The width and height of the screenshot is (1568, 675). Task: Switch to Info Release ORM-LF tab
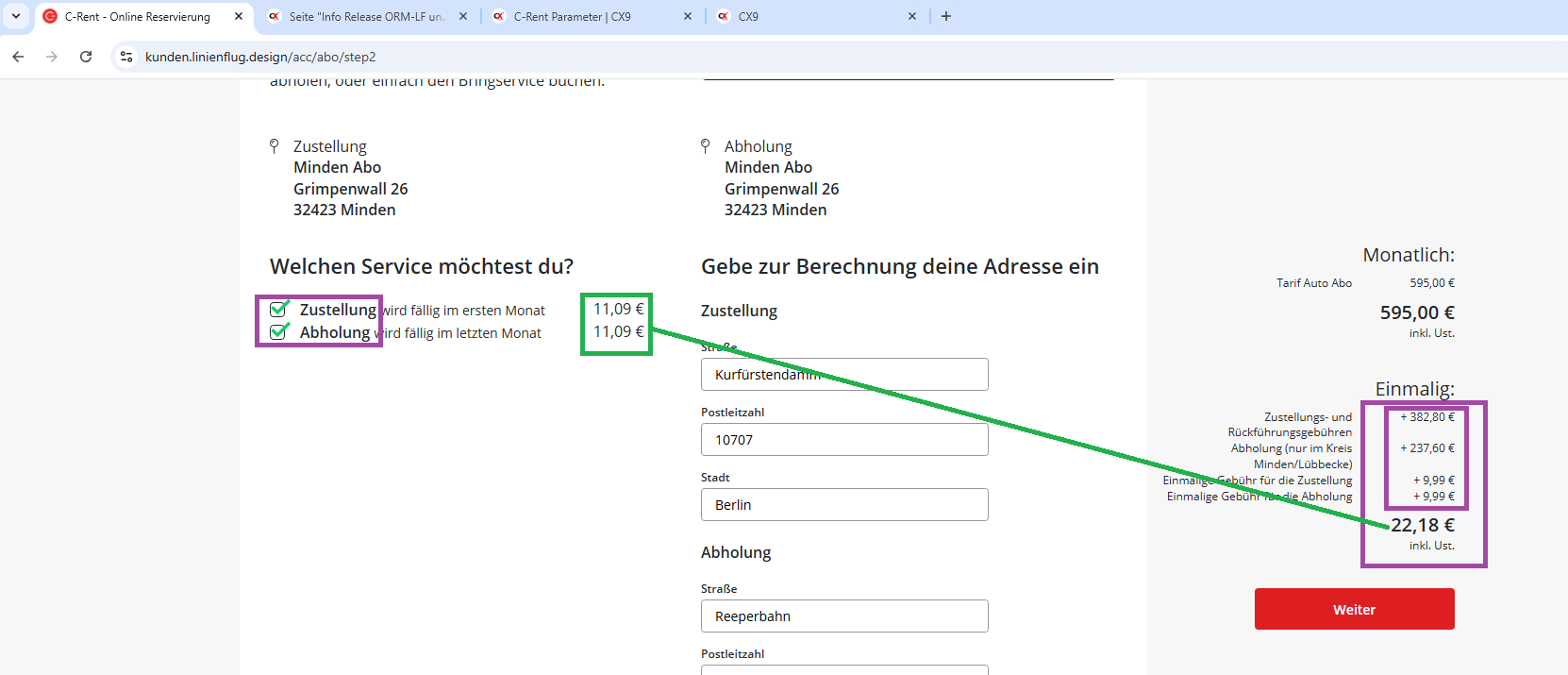[363, 16]
